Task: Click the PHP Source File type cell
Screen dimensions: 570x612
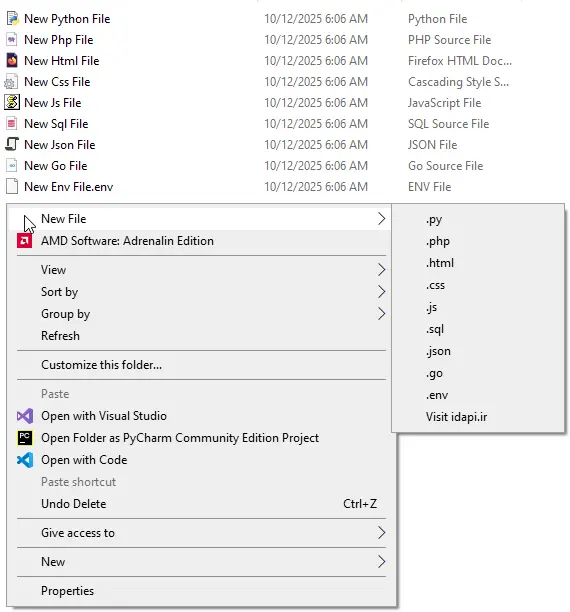Action: [449, 40]
